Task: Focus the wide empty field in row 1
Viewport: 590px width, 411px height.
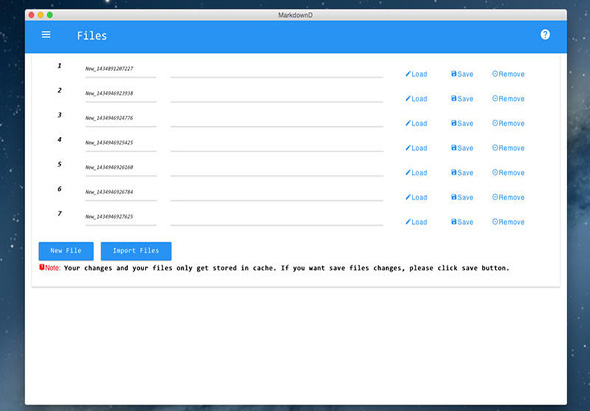Action: click(x=277, y=70)
